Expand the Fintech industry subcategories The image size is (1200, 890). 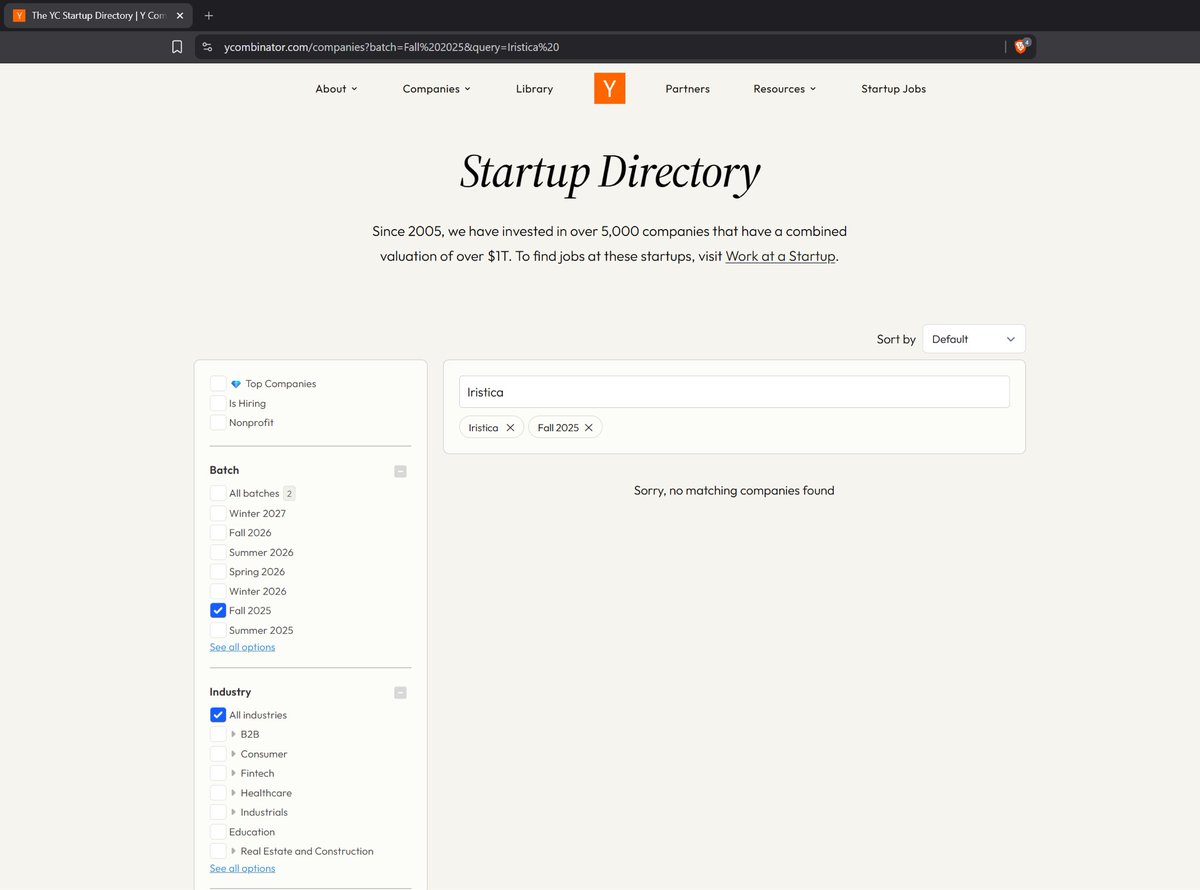point(233,773)
